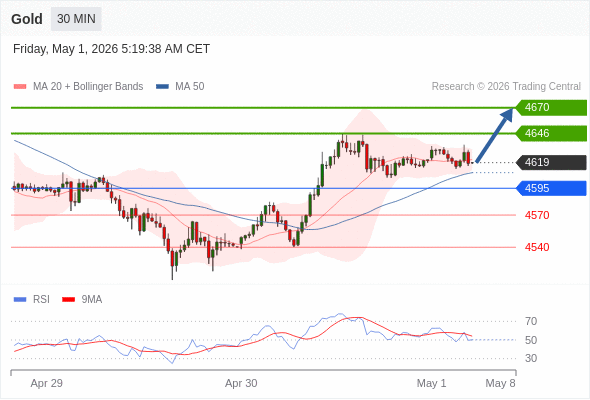Click the red 4570 support label
Screen dimensions: 590x400
click(x=537, y=215)
